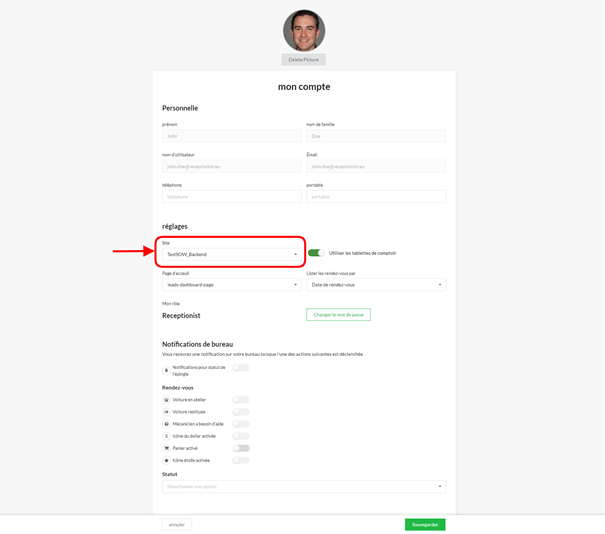Screen dimensions: 605x534
Task: Click the shopping cart Panier icon
Action: tap(166, 448)
